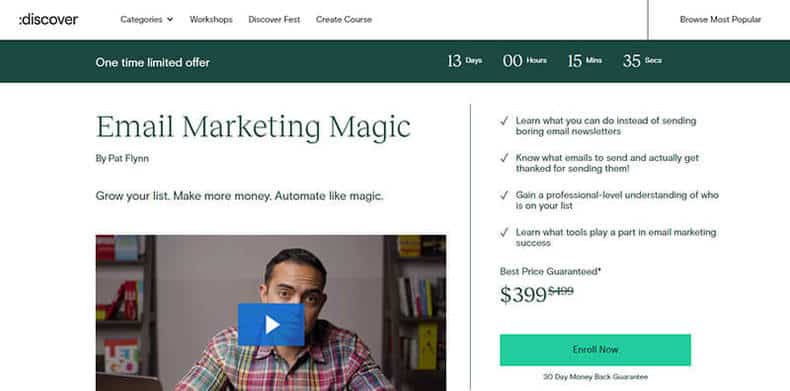790x391 pixels.
Task: Click the 13 Days countdown value
Action: point(465,61)
